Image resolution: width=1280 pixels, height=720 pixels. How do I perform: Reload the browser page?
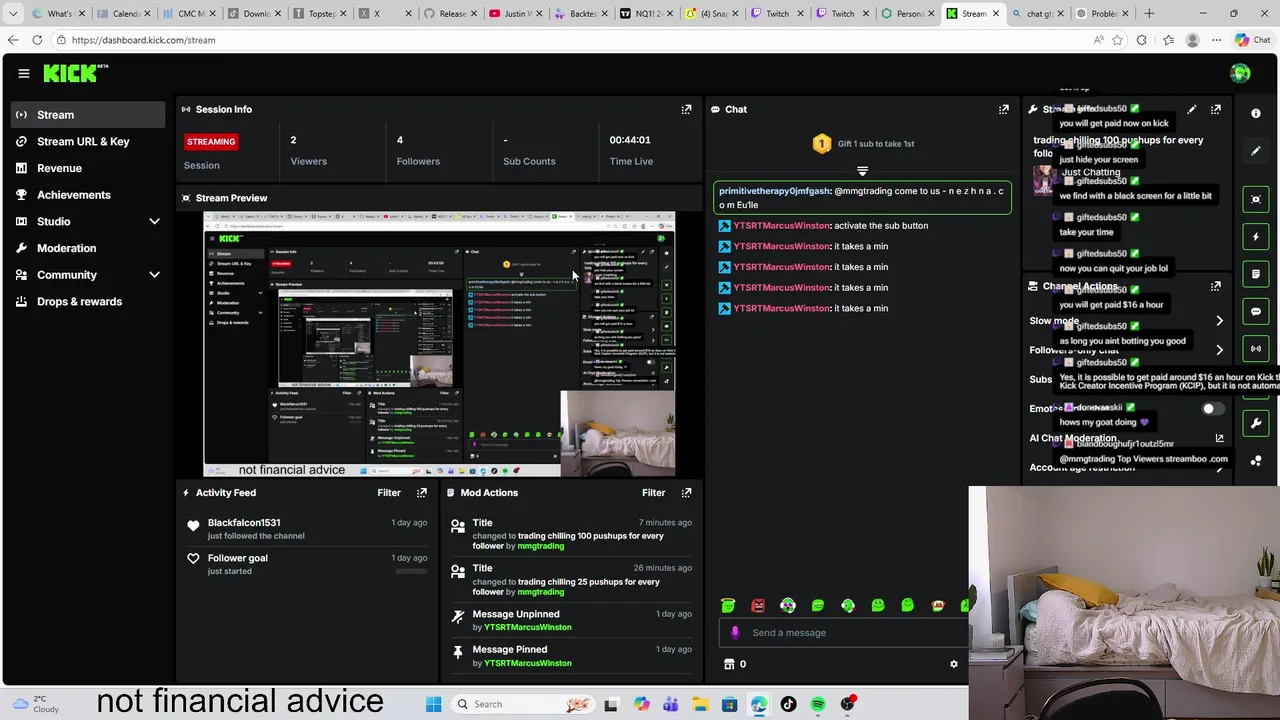(37, 40)
